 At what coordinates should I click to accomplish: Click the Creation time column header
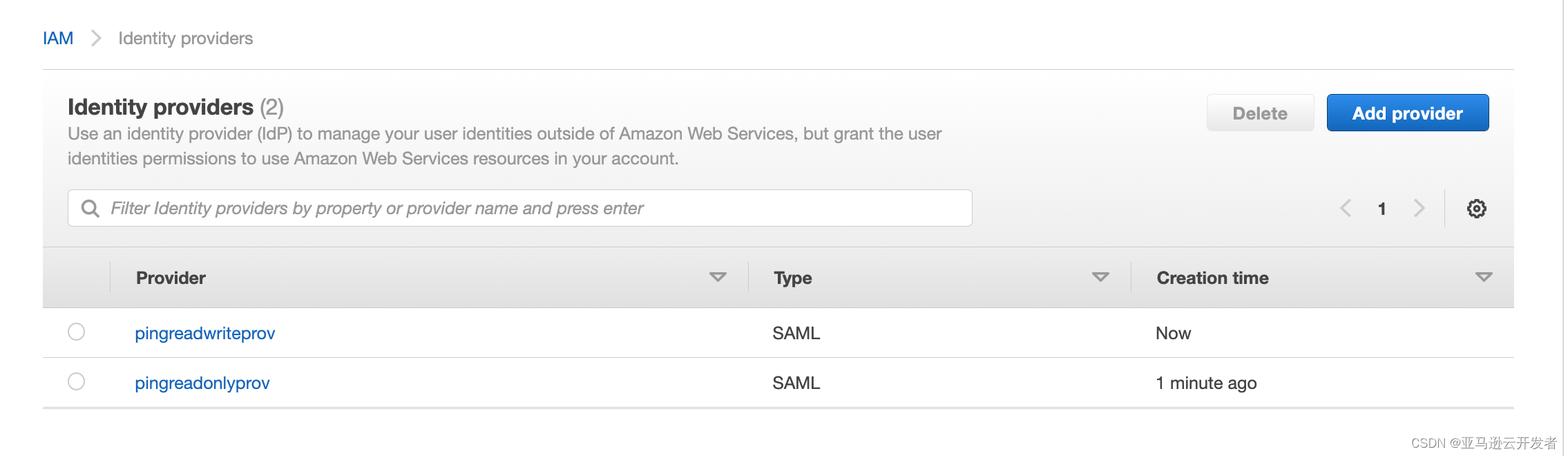[1212, 278]
